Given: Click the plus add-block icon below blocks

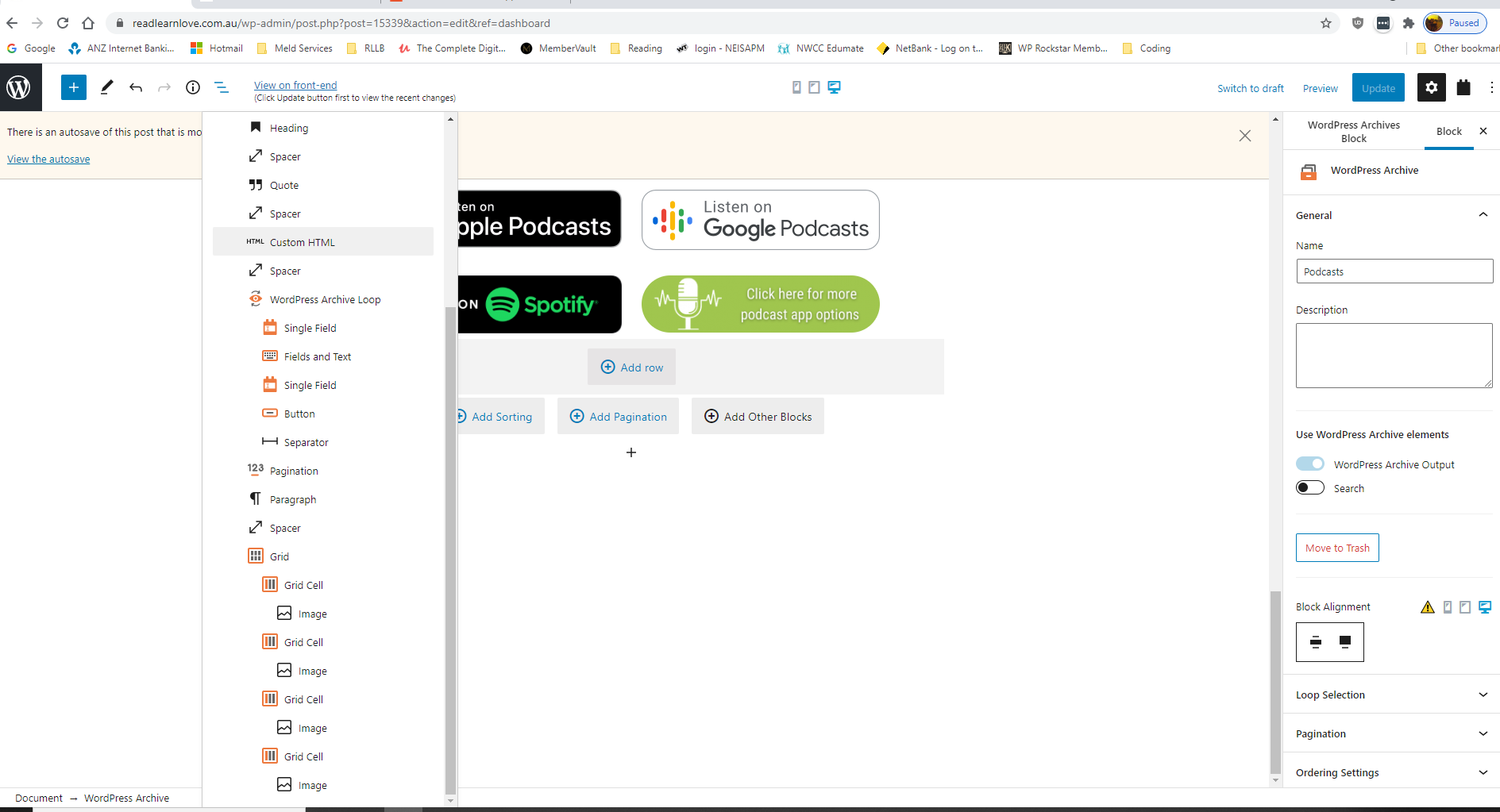Looking at the screenshot, I should pyautogui.click(x=631, y=452).
